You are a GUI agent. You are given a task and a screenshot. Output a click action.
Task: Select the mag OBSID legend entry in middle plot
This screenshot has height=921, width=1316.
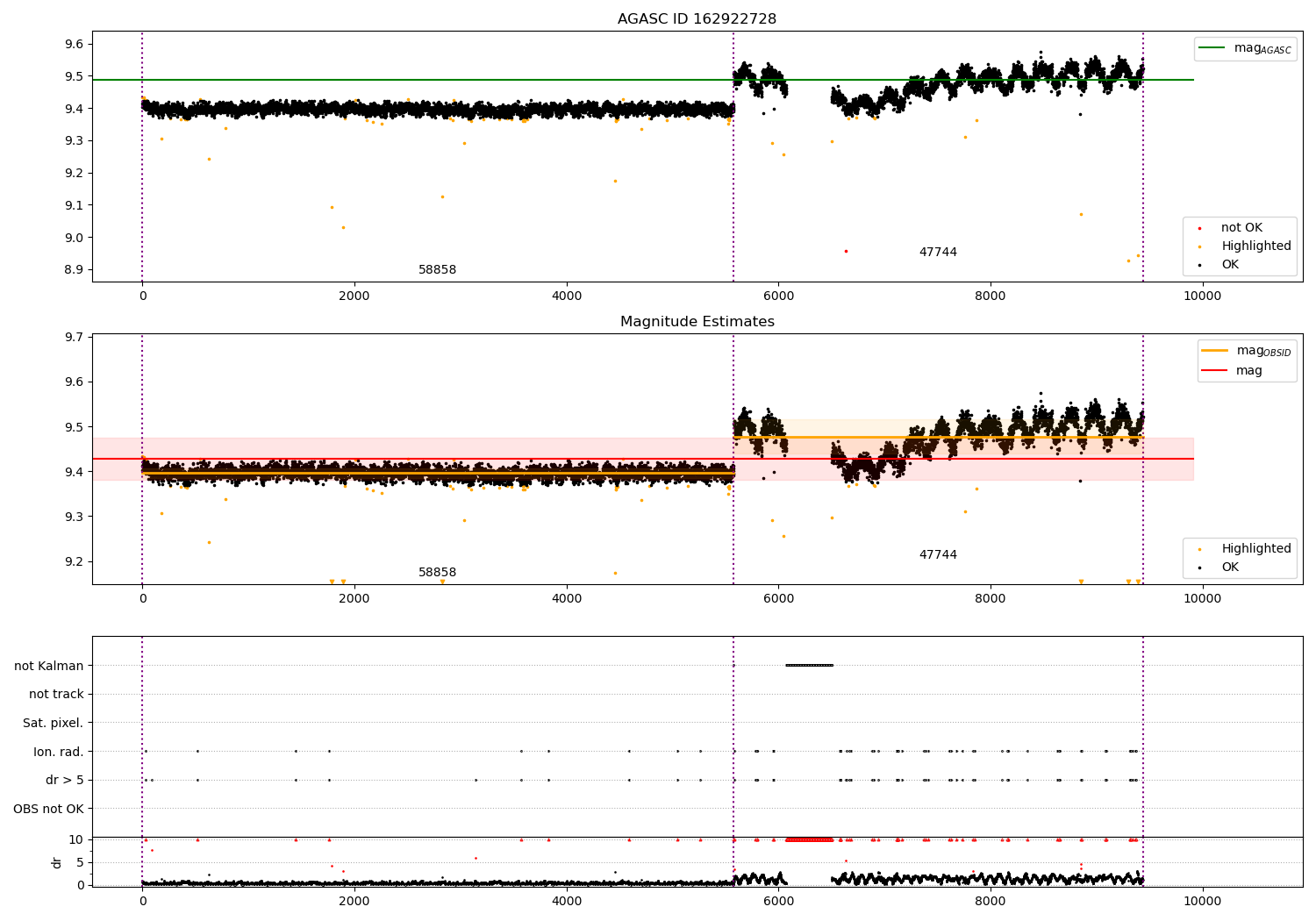point(1246,351)
